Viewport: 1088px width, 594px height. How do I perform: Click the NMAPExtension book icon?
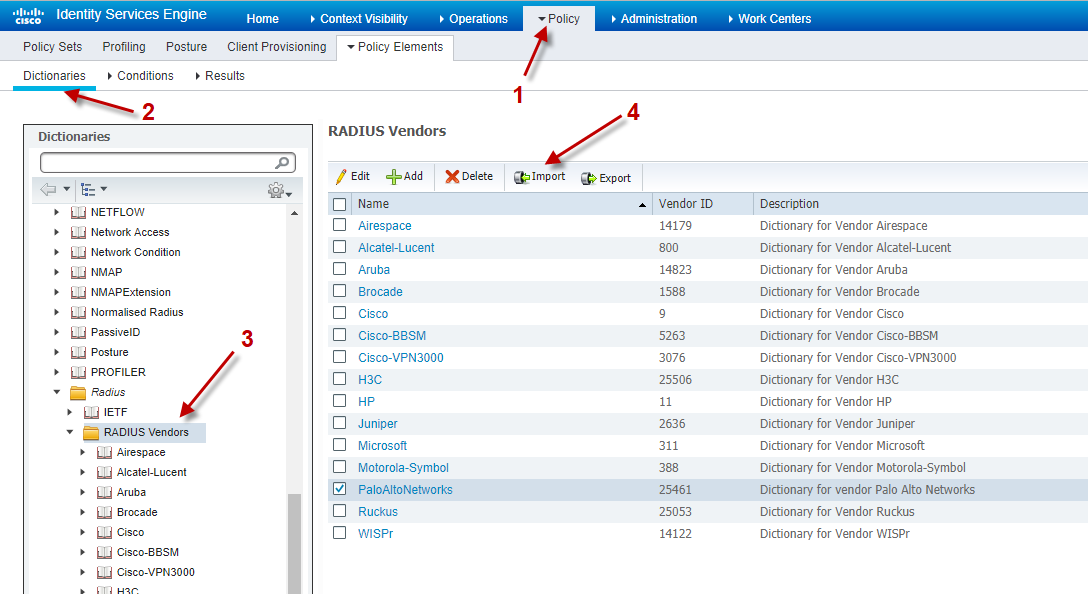[78, 293]
